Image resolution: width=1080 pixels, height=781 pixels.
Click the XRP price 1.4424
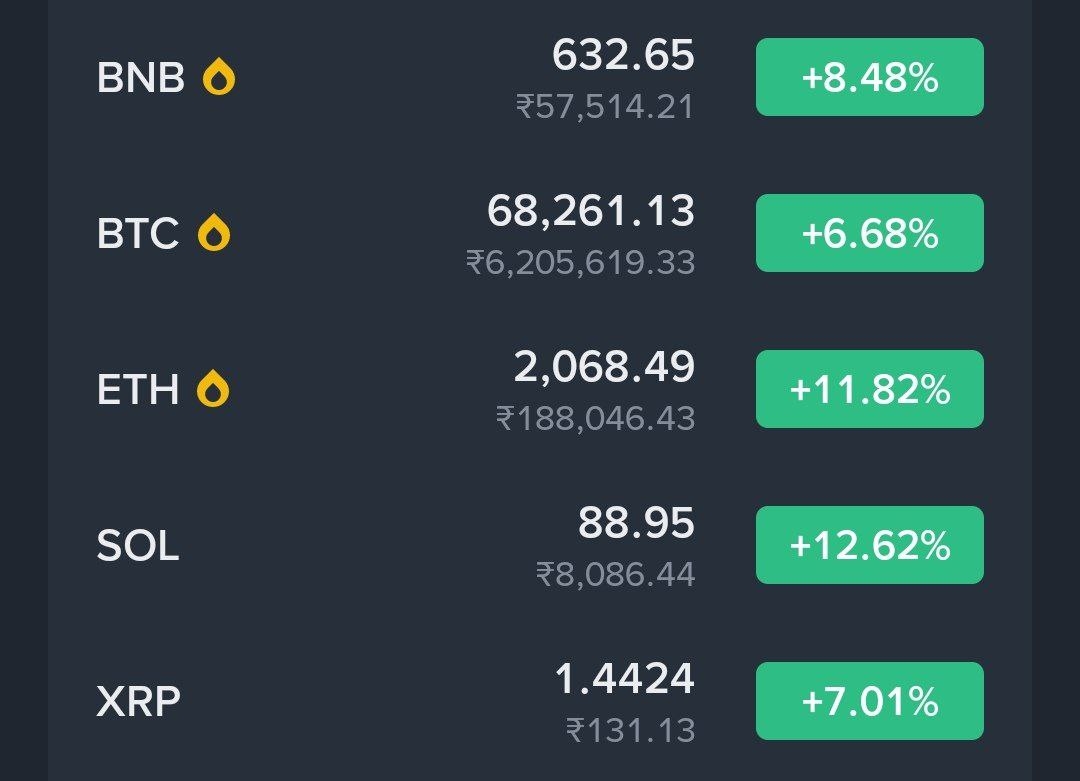point(624,679)
